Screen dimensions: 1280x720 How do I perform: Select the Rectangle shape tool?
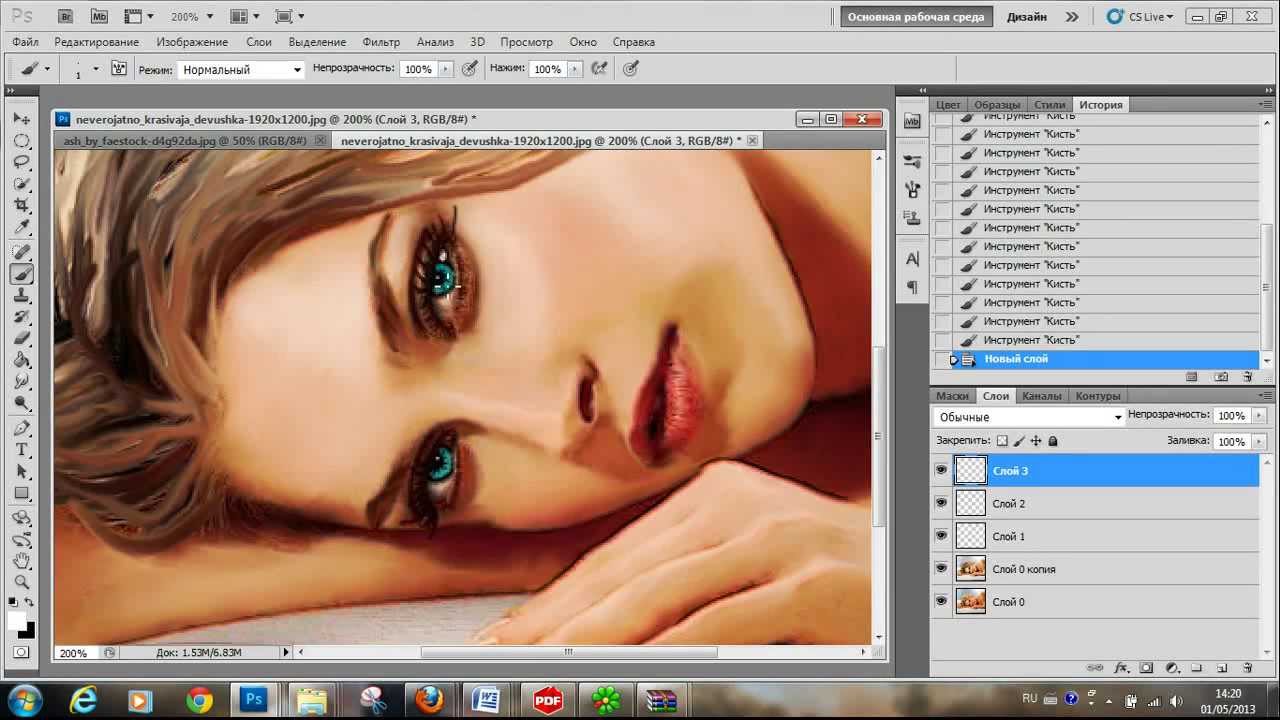(x=21, y=495)
